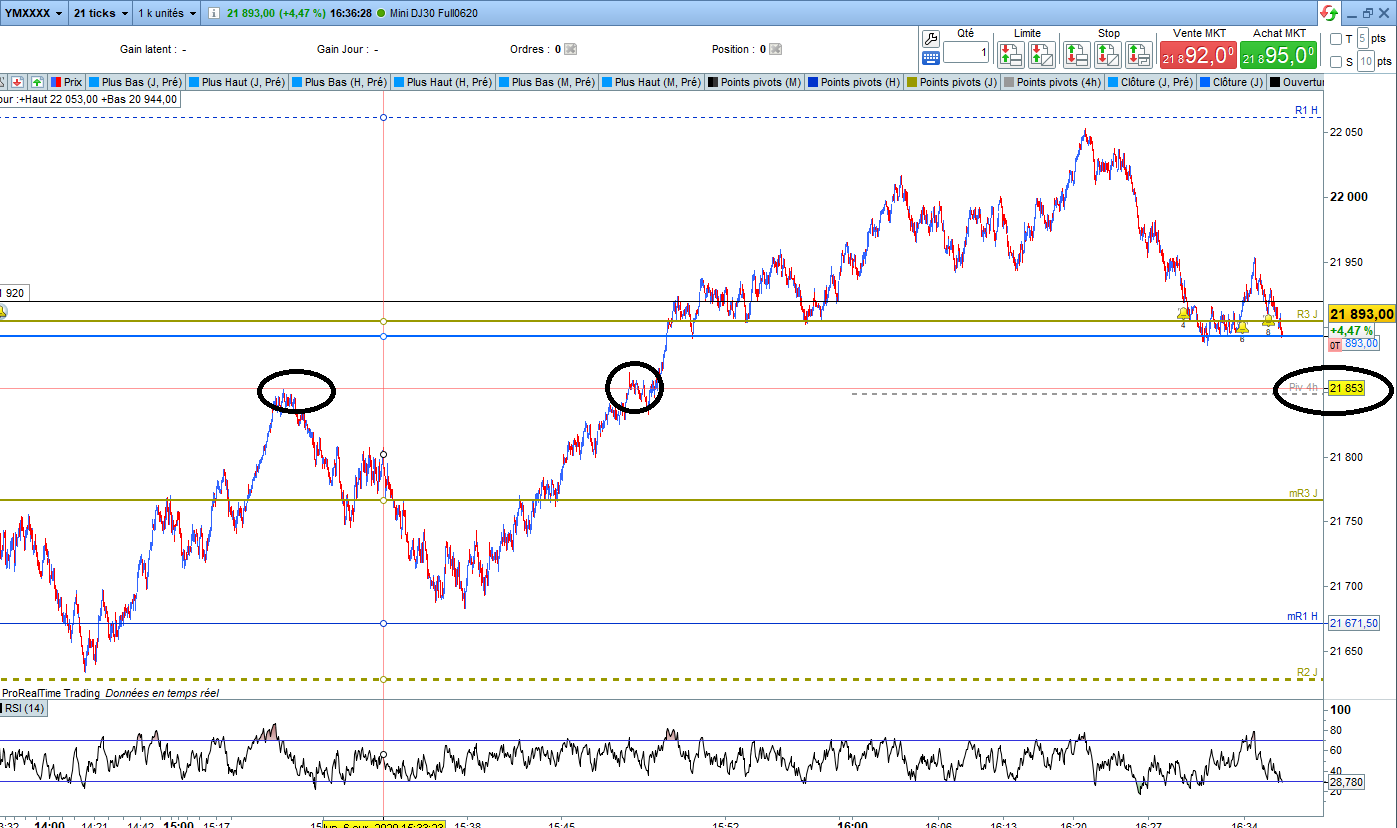
Task: Click the R3 J pivot label
Action: 1307,313
